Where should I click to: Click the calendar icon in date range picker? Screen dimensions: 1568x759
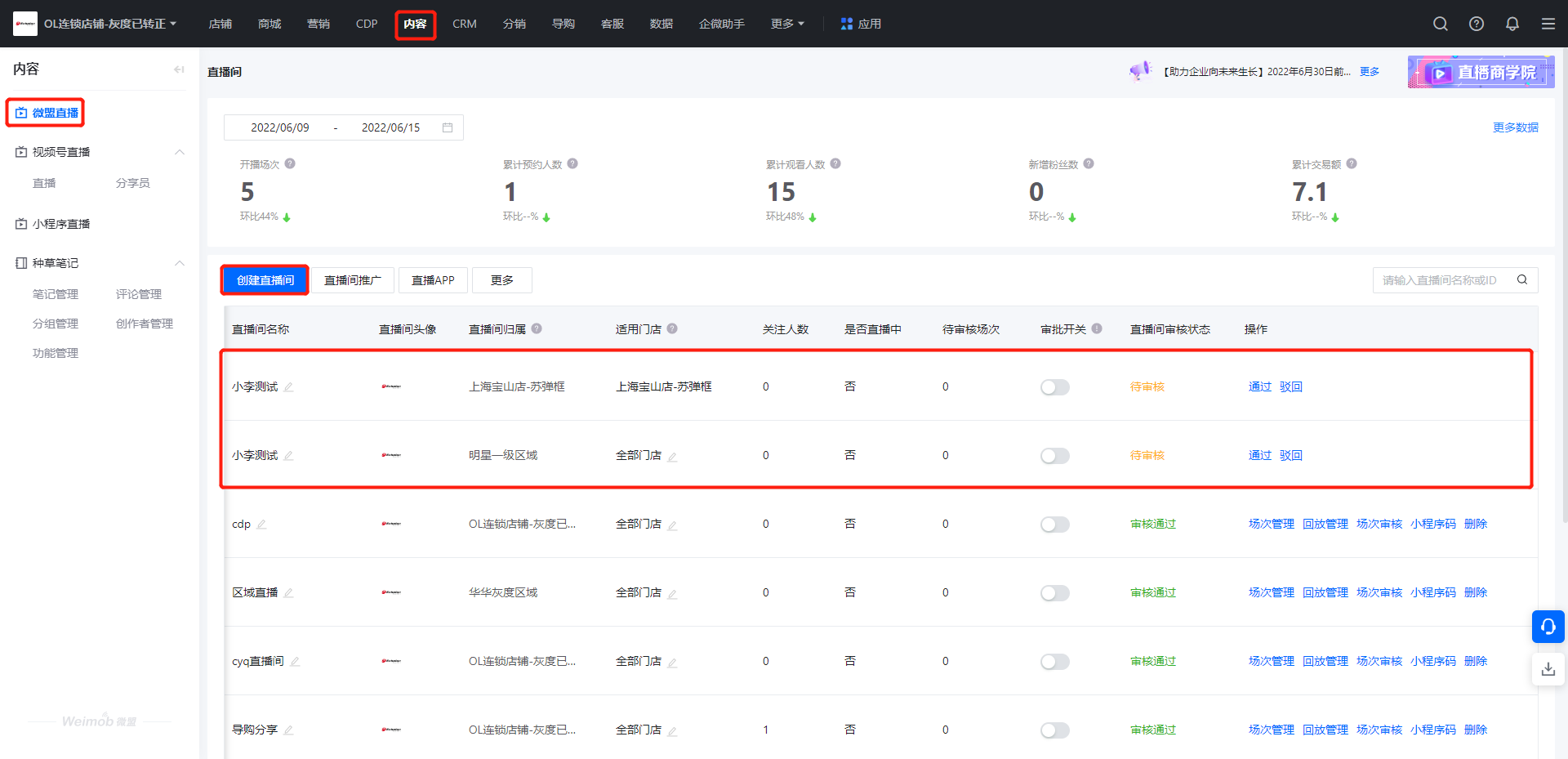[448, 127]
